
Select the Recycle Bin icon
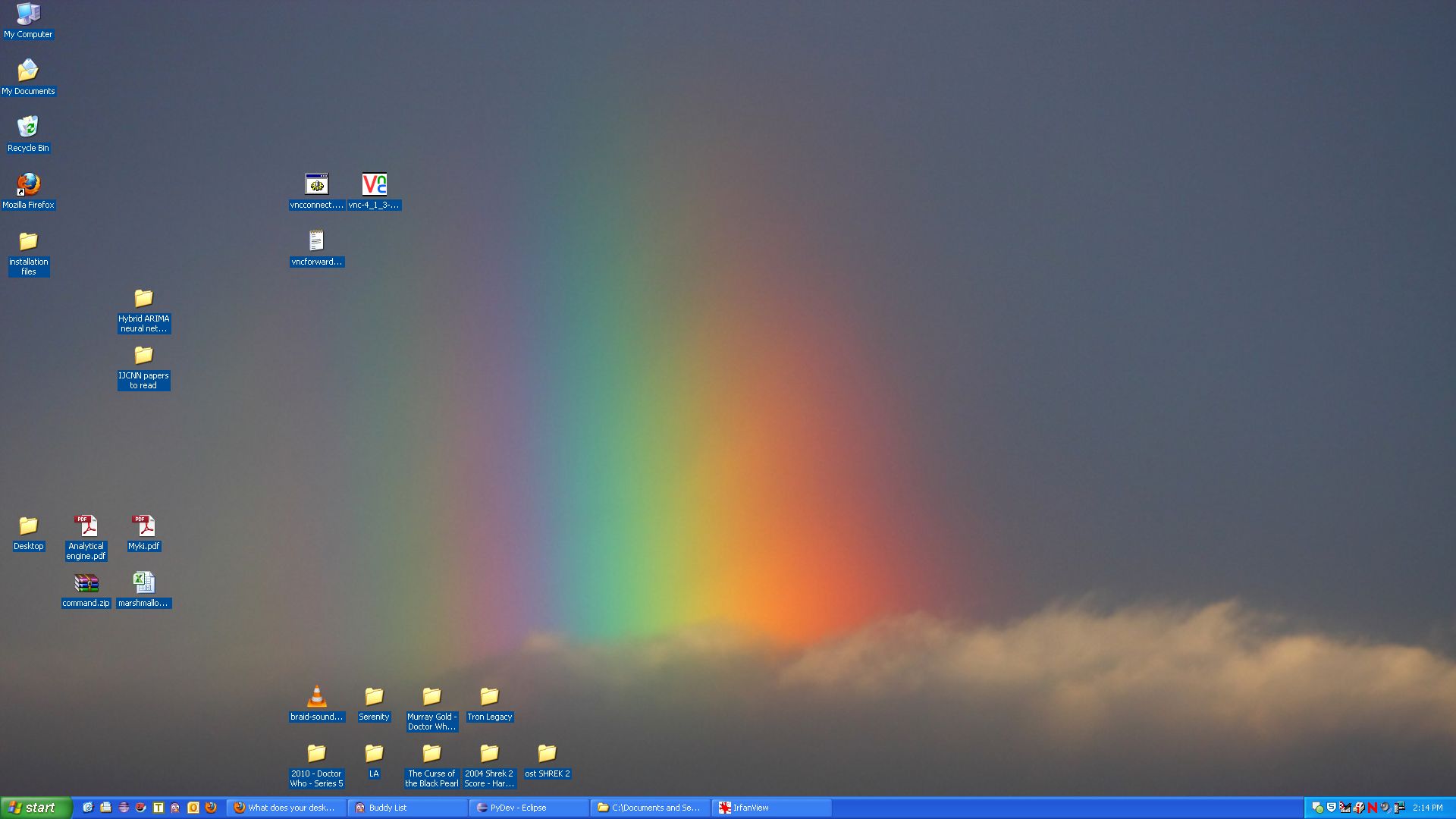pos(28,127)
